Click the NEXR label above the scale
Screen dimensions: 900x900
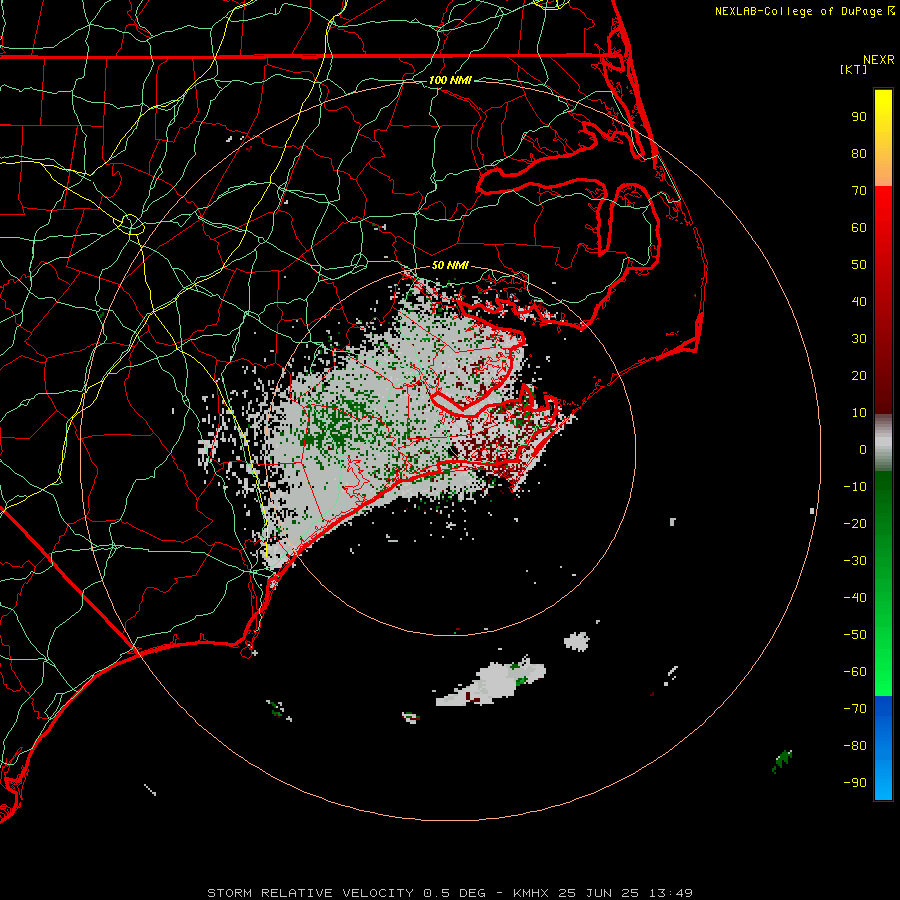coord(879,60)
